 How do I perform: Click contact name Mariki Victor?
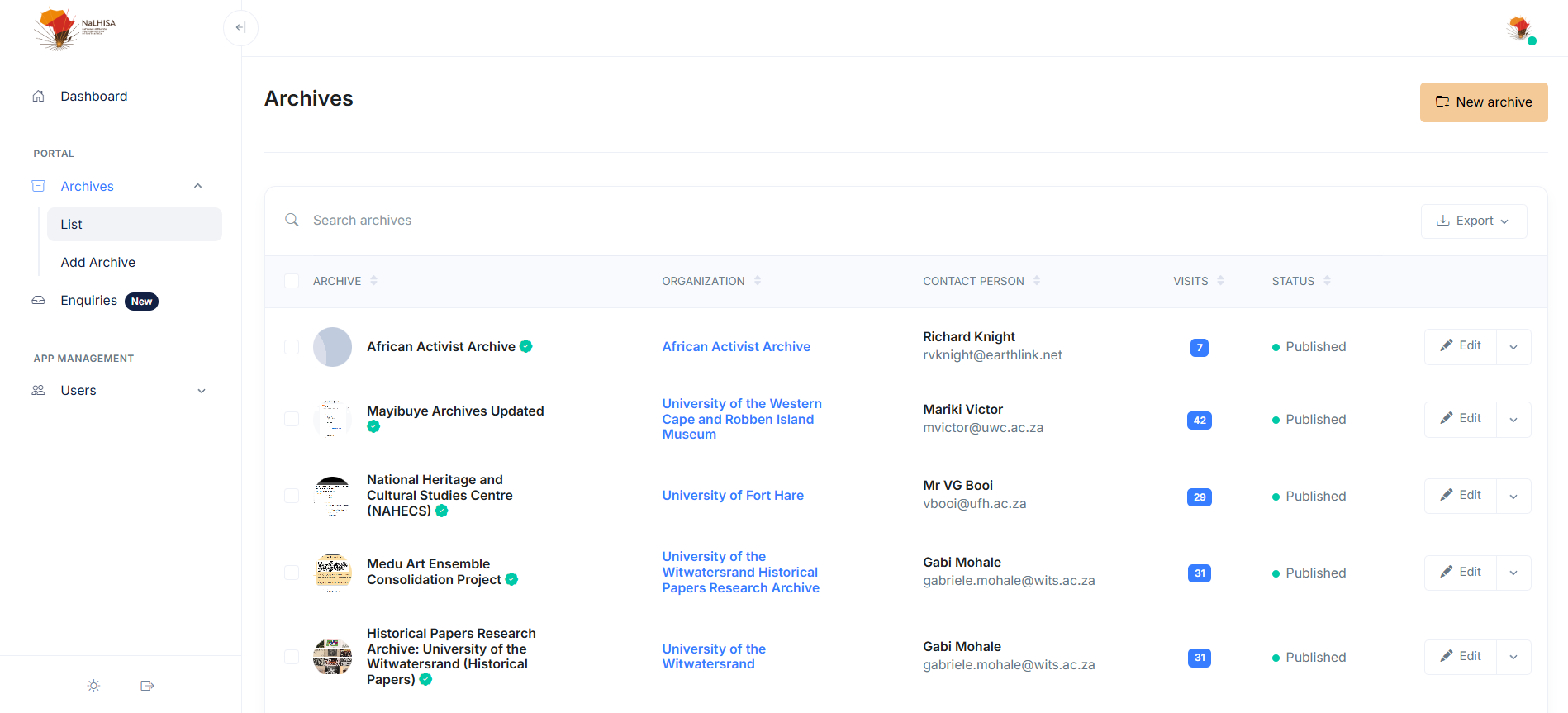coord(962,409)
